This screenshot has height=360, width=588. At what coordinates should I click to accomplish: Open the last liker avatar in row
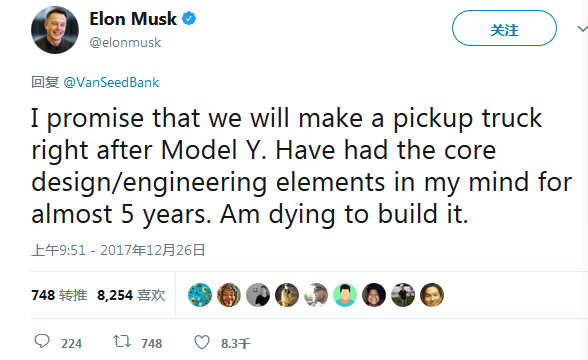coord(432,295)
